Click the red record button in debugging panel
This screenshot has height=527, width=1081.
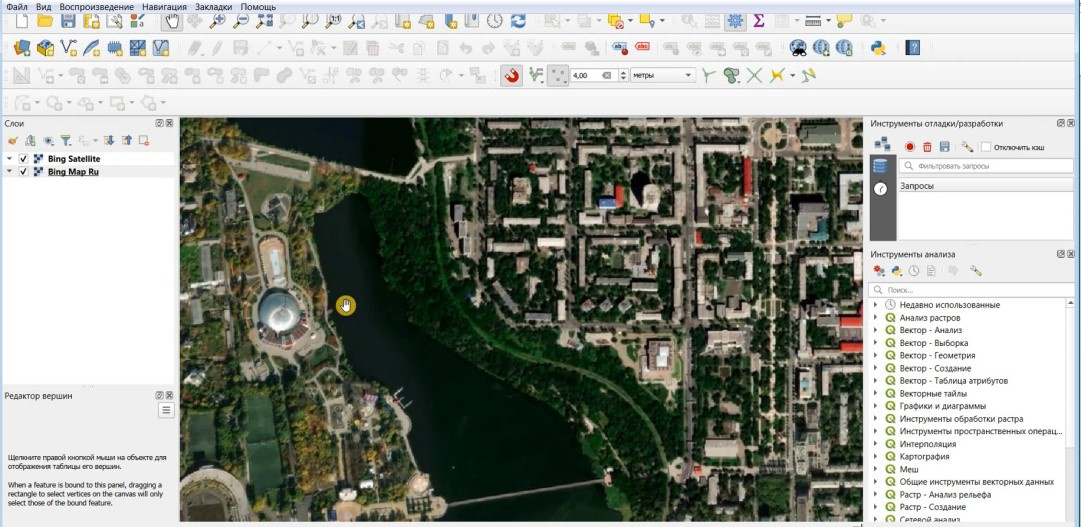(x=910, y=147)
